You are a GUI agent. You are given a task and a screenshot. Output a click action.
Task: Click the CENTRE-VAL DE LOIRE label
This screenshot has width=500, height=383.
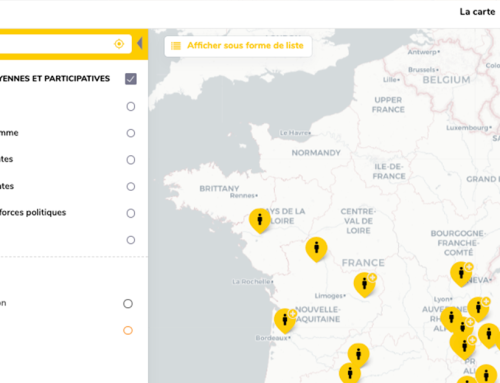point(358,221)
